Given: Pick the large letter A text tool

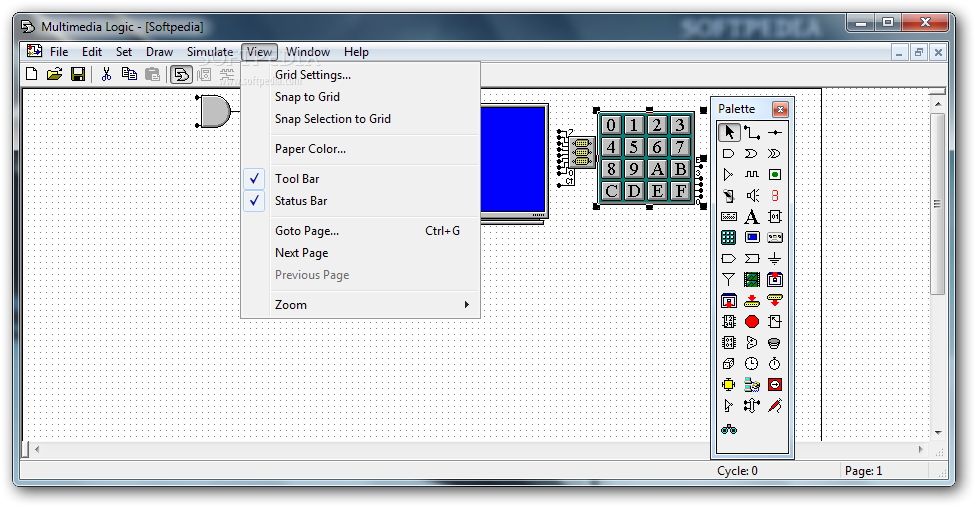Looking at the screenshot, I should pos(752,217).
